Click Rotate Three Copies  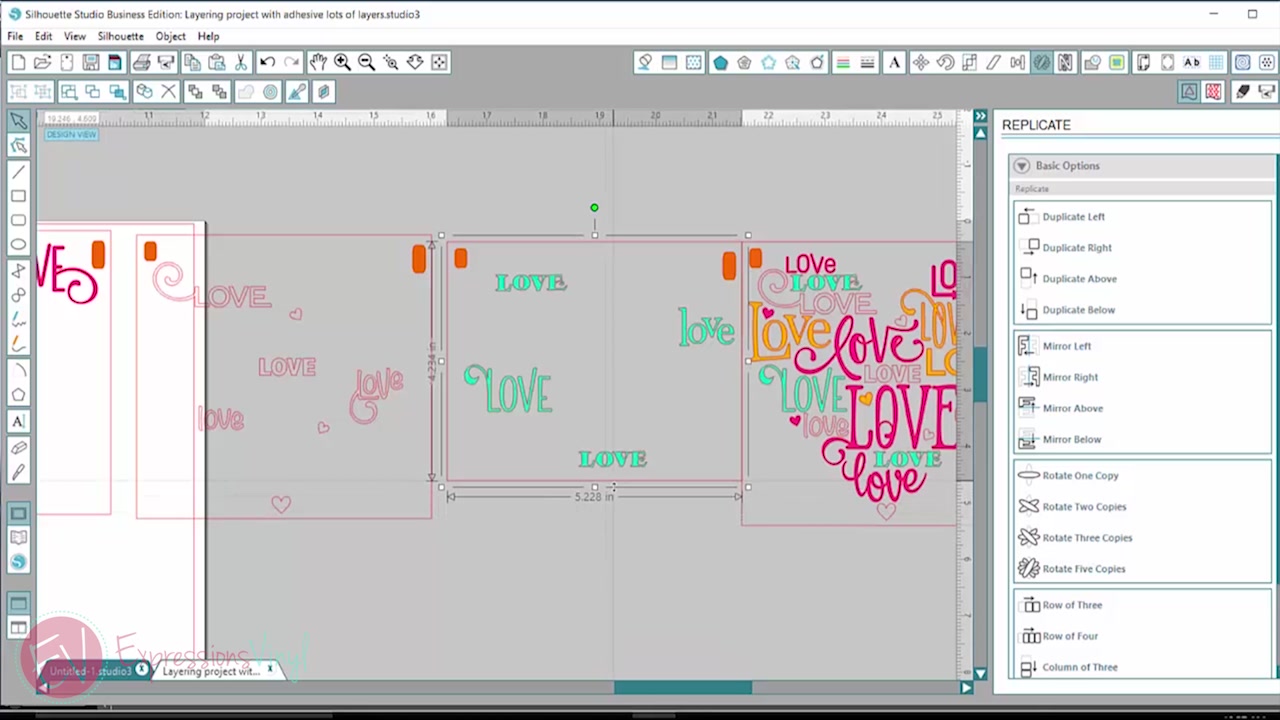(x=1087, y=538)
